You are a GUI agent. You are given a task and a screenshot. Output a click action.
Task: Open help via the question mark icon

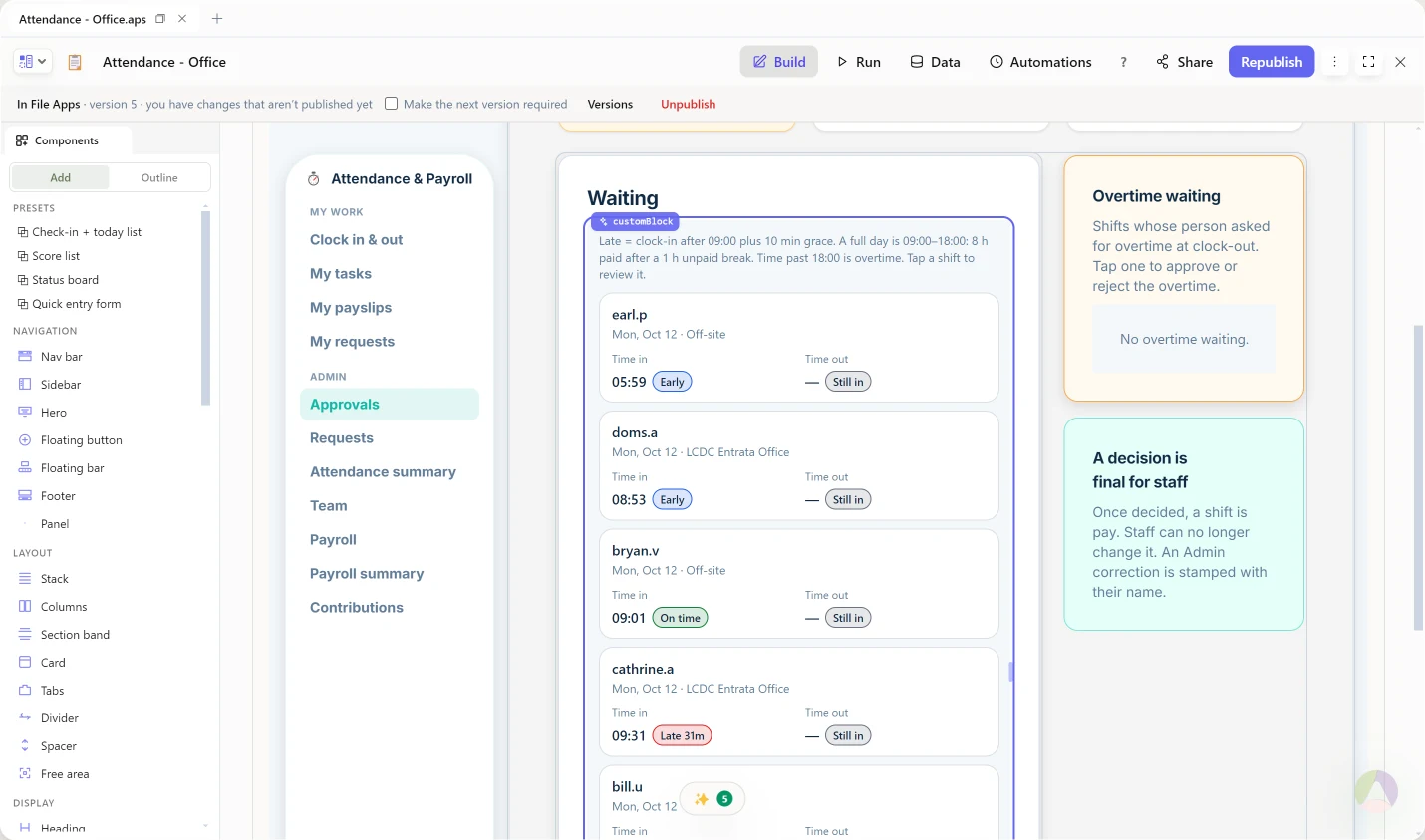1124,62
